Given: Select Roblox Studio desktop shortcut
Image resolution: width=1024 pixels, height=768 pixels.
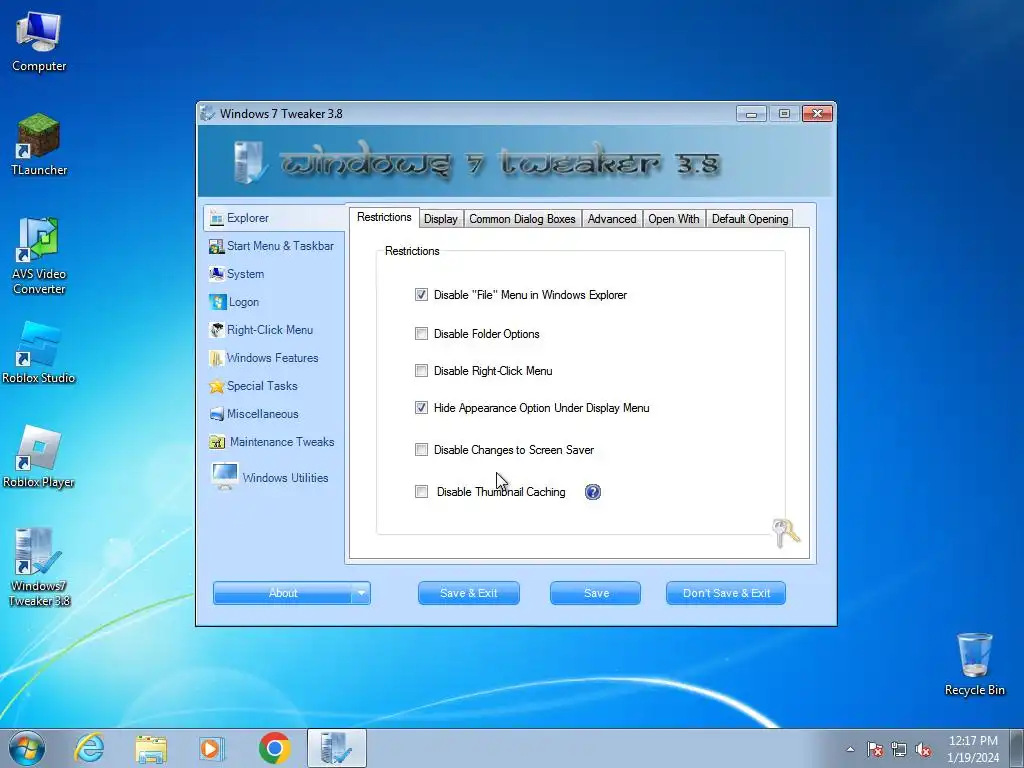Looking at the screenshot, I should [x=39, y=353].
